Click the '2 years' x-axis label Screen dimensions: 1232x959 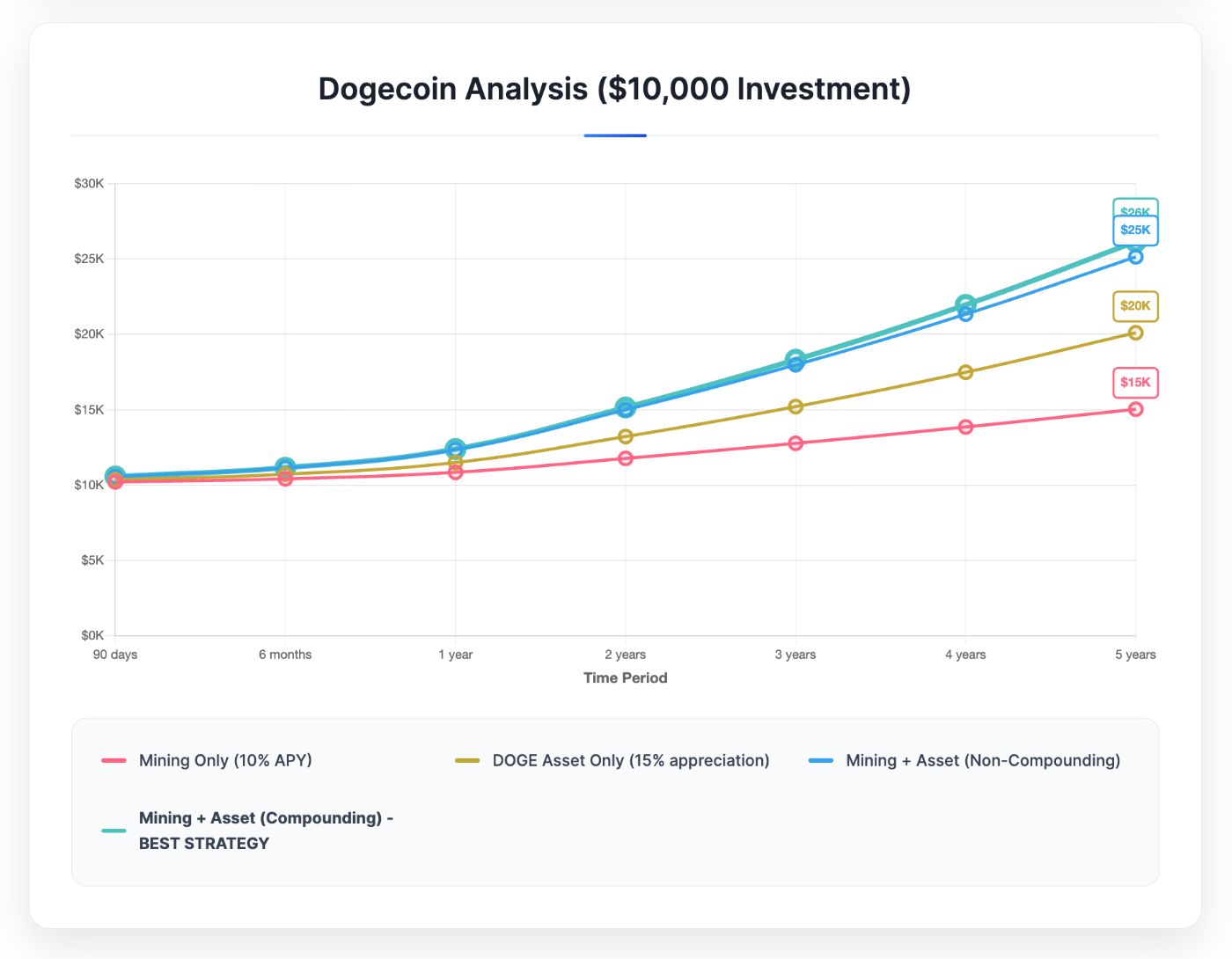tap(626, 655)
